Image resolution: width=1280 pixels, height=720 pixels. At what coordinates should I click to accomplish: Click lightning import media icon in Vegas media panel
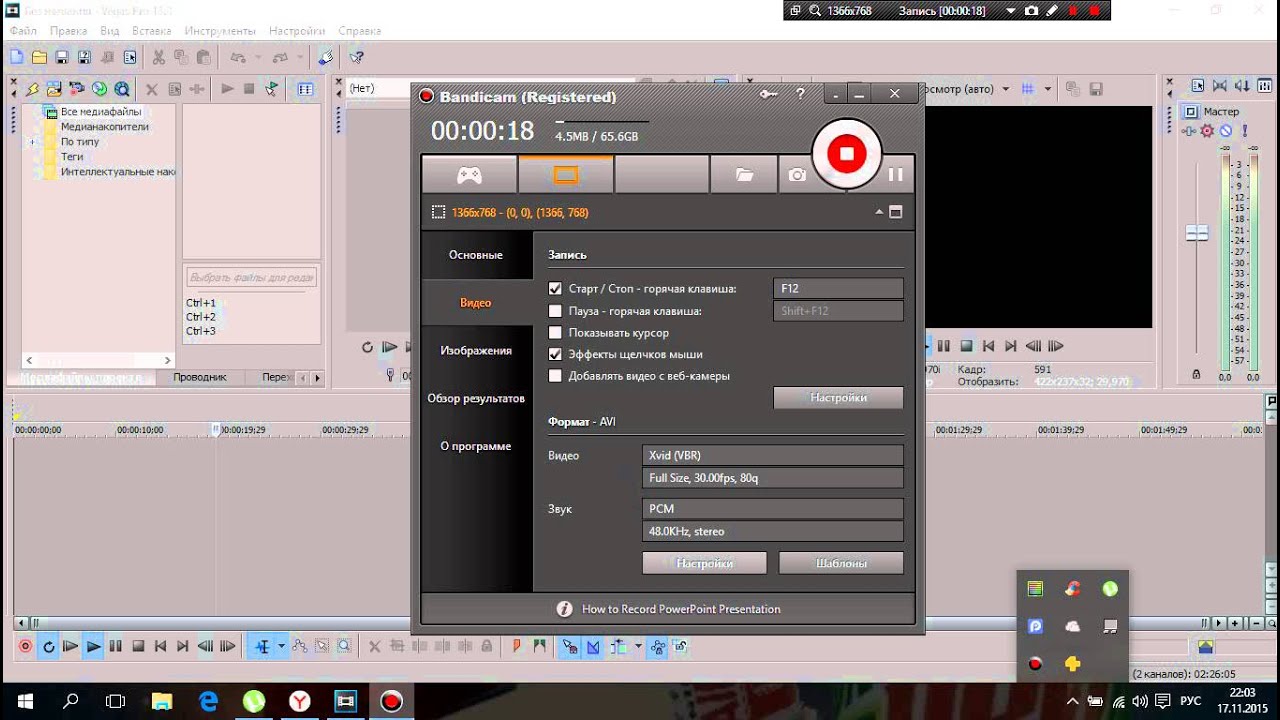[x=32, y=89]
